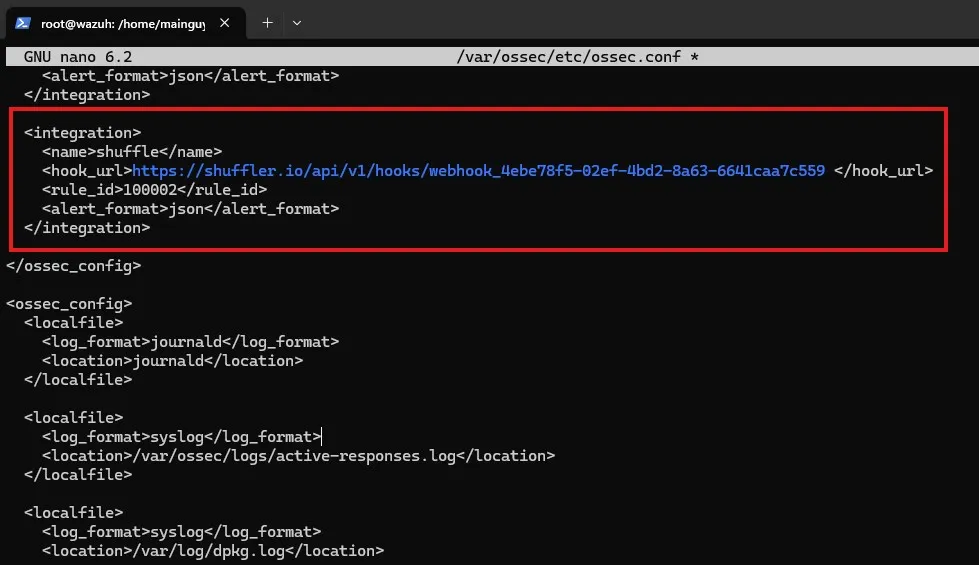
Task: Expand the terminal profile dropdown chevron
Action: 297,22
